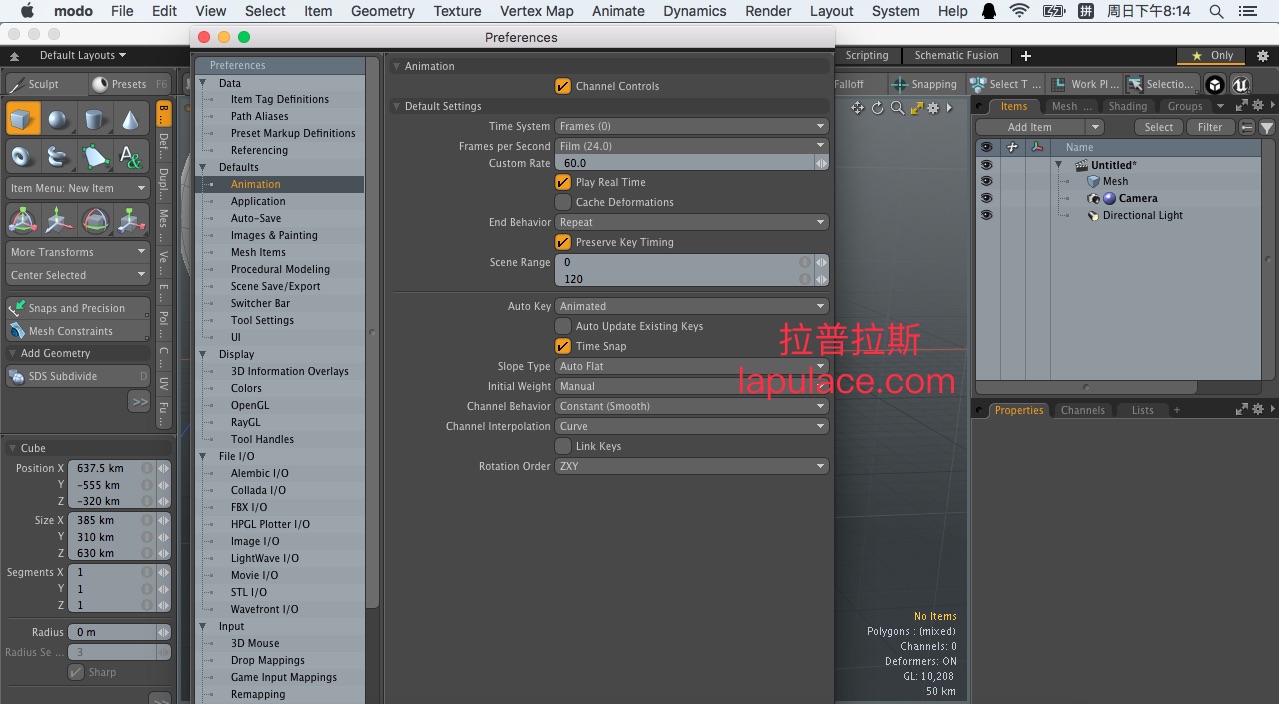Select the Torus primitive tool

click(23, 156)
